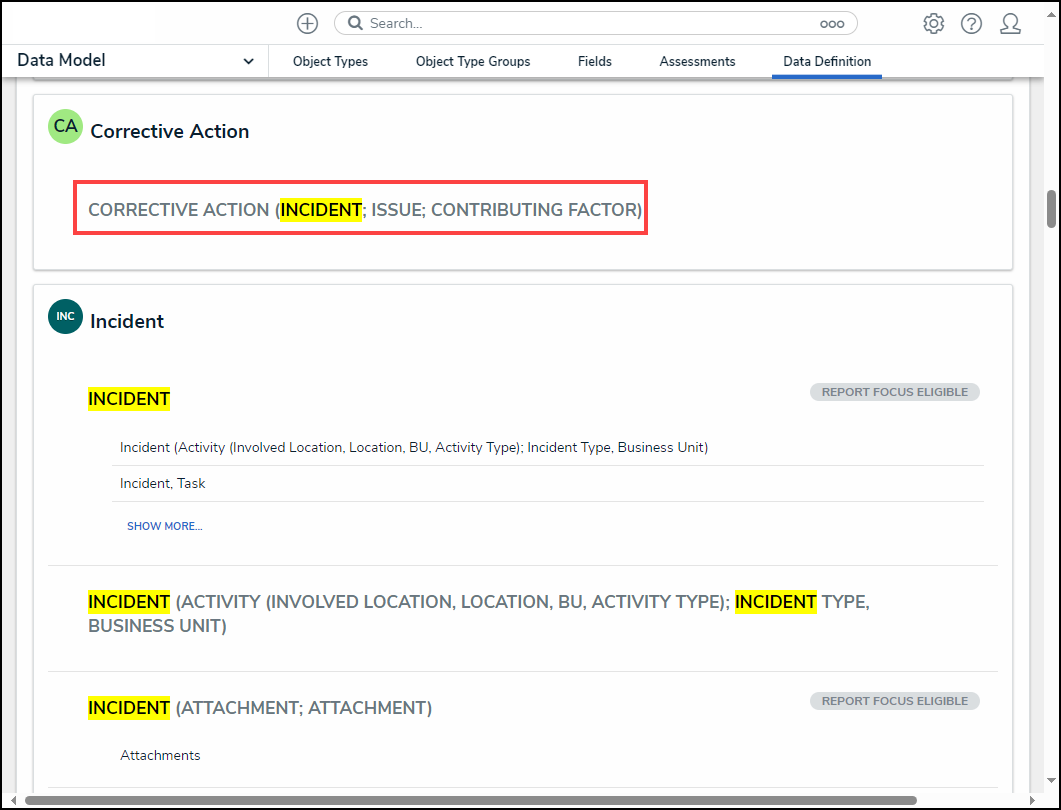Open the Corrective Action data definition

(364, 210)
